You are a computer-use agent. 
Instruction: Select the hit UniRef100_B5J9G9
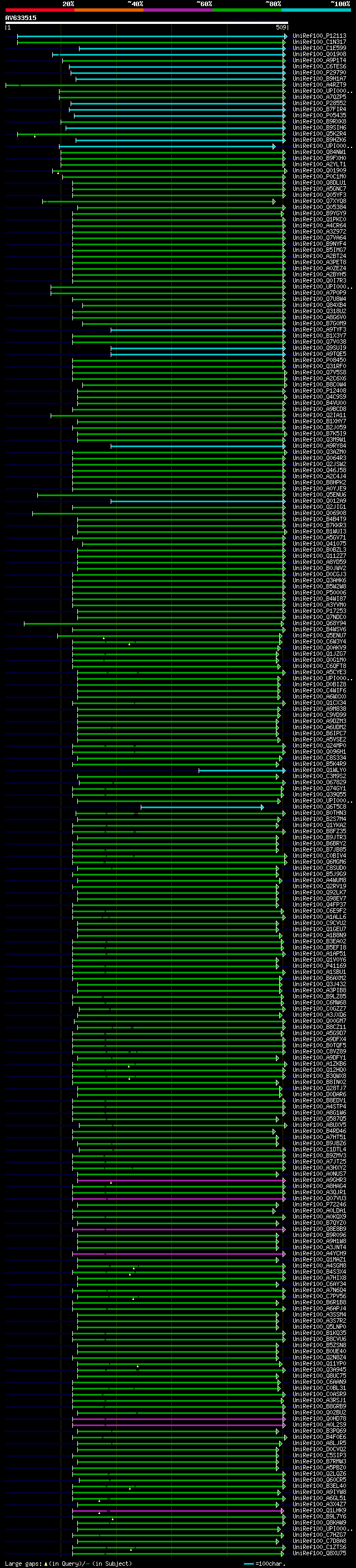click(319, 874)
